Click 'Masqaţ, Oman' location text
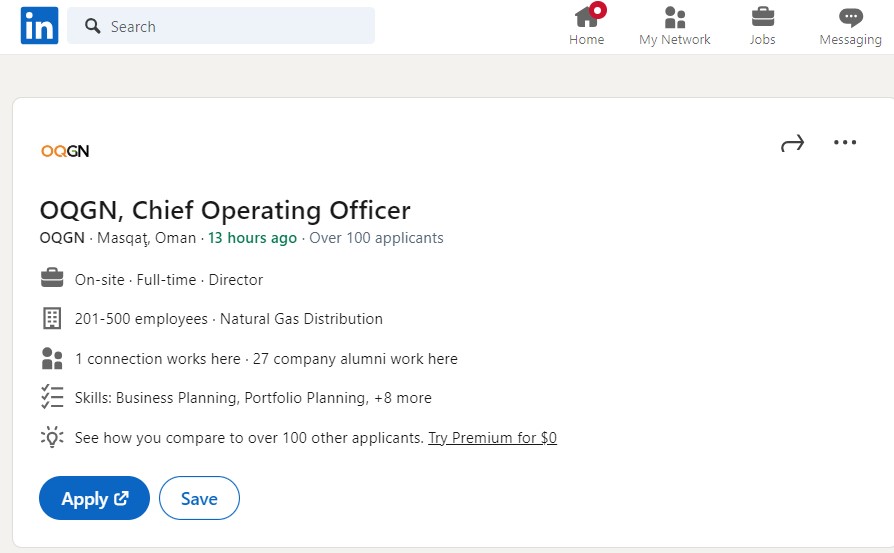Screen dimensions: 894x553 coord(147,238)
